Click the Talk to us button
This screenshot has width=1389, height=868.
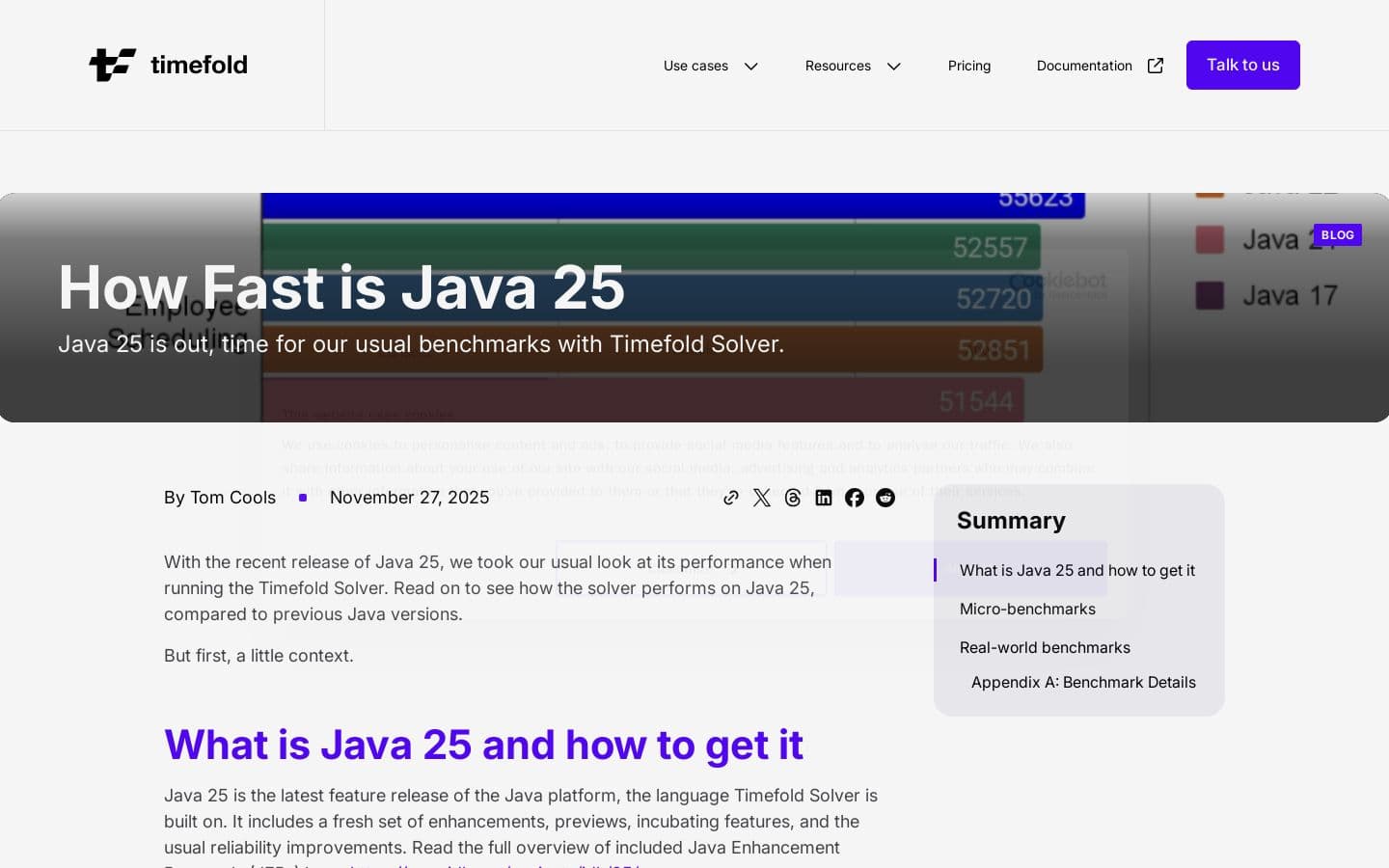[1243, 65]
